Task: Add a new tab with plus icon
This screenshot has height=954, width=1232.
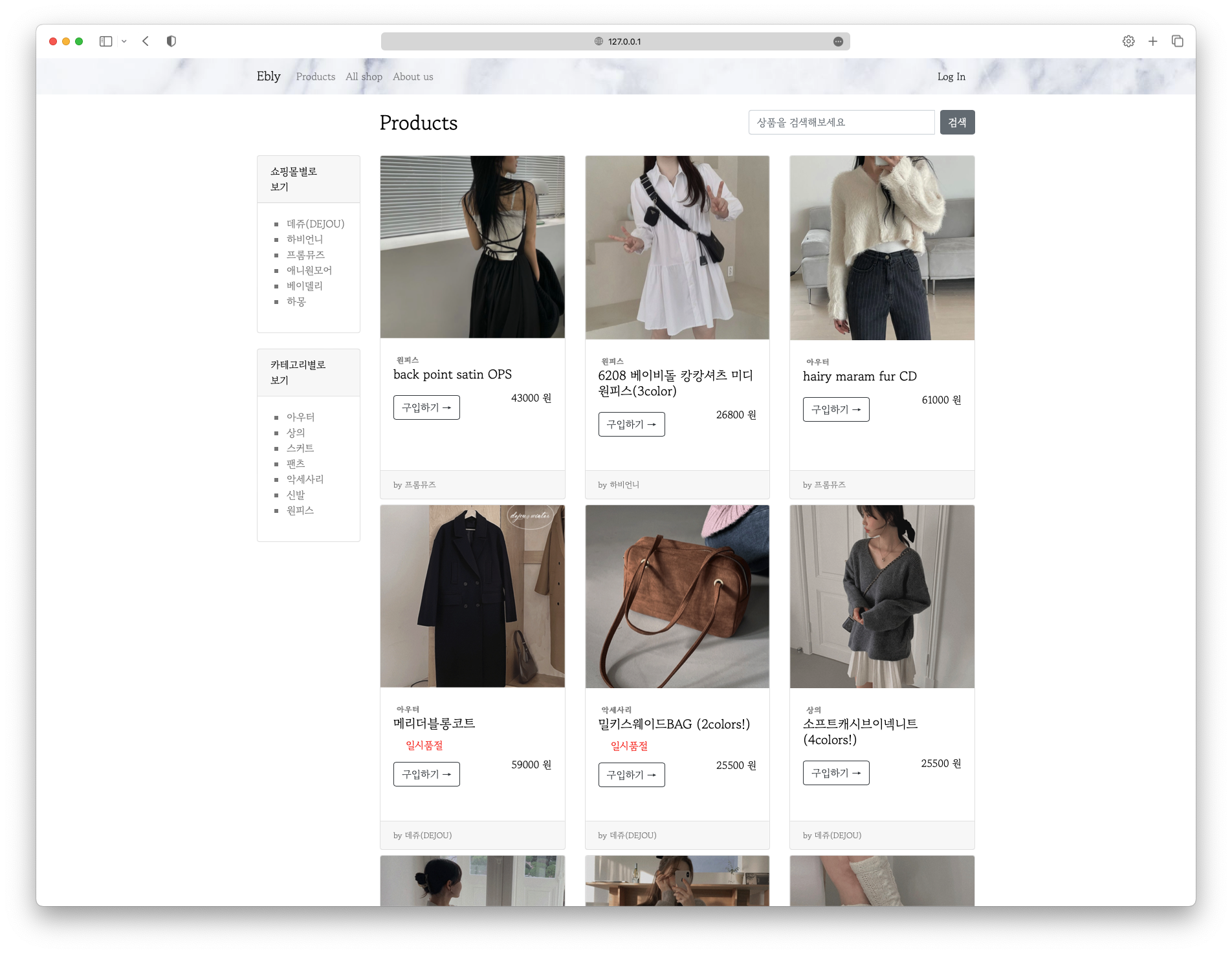Action: [x=1152, y=41]
